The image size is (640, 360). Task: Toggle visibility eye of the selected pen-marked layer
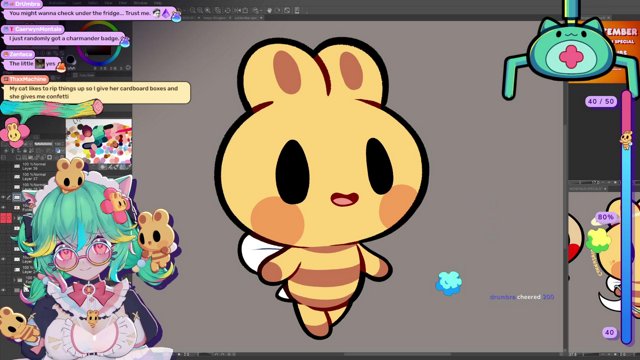pos(3,198)
